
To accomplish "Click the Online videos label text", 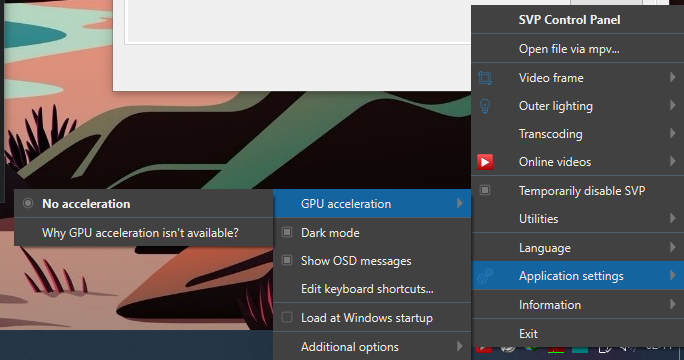I will (x=555, y=162).
